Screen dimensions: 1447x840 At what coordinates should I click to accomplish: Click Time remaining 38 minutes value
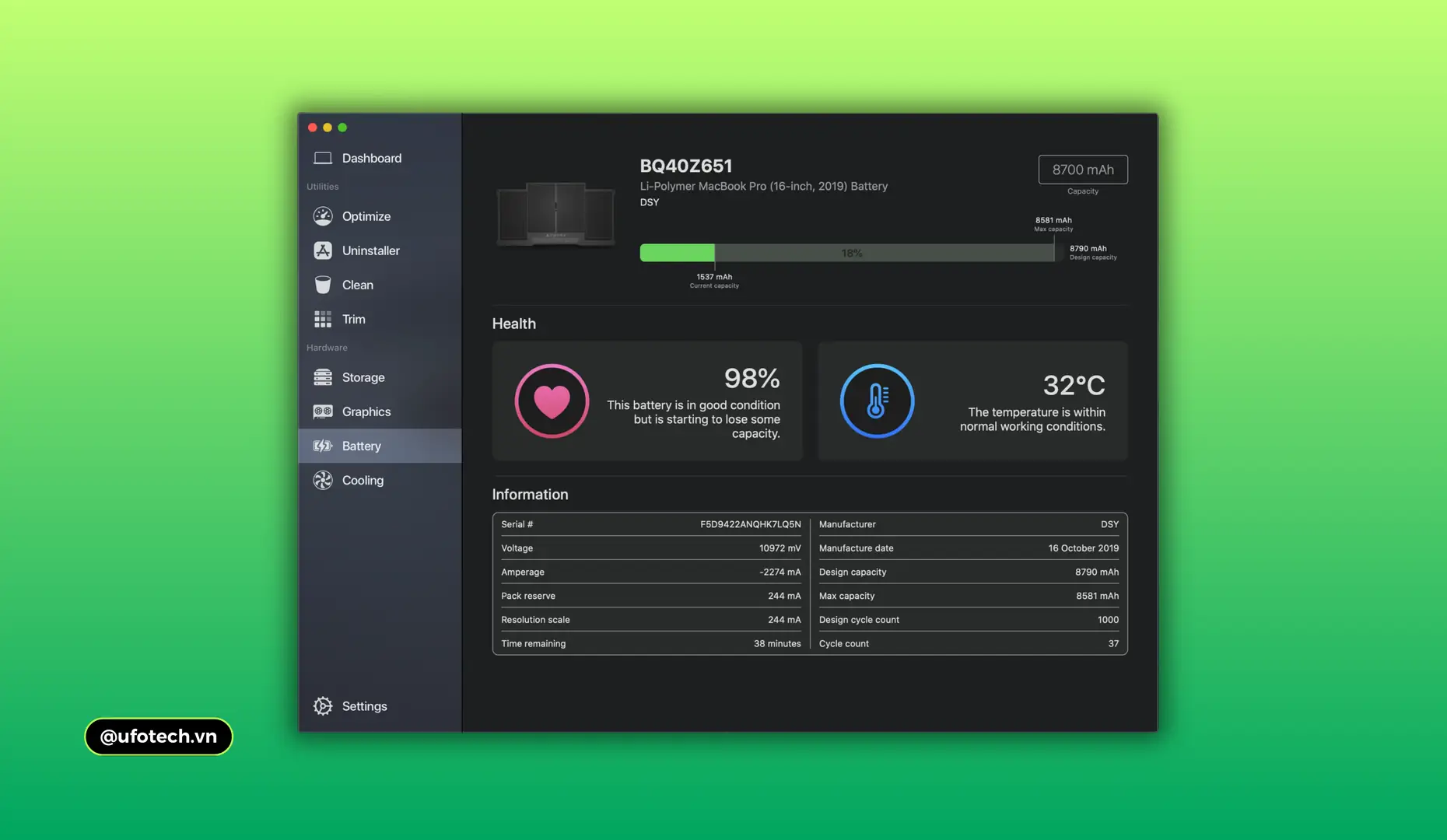(x=776, y=644)
